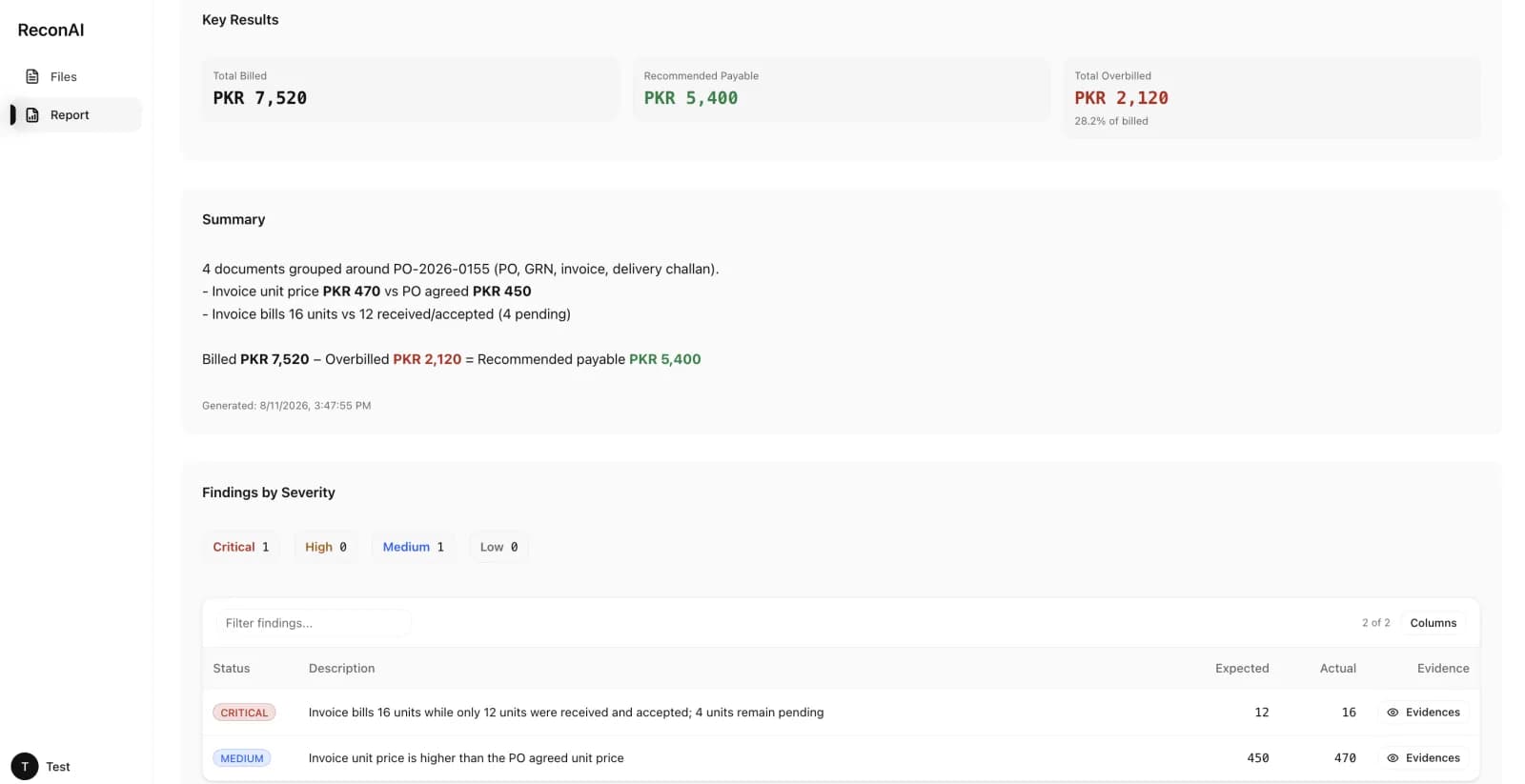Sort by the Expected column header
Screen dimensions: 1525x784
[x=1242, y=669]
